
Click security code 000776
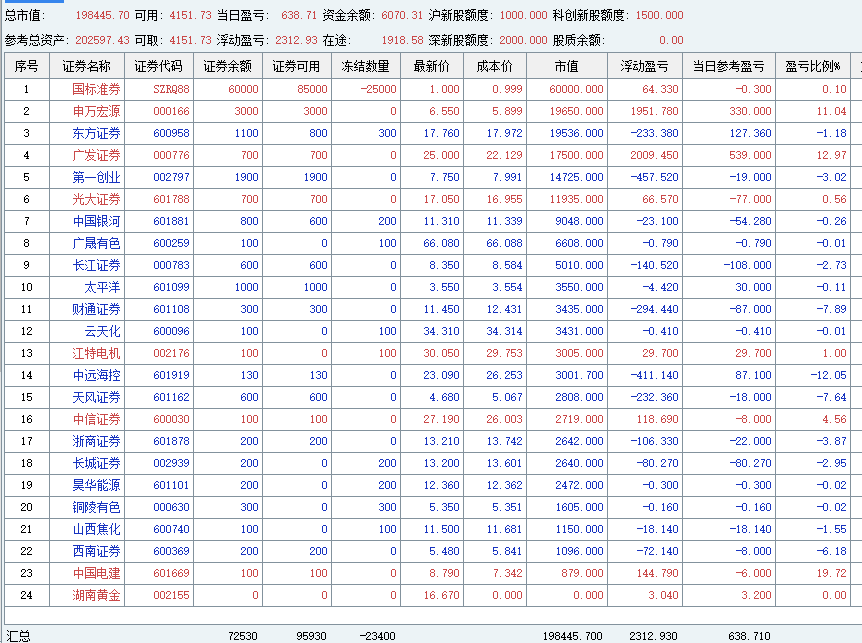(x=171, y=156)
